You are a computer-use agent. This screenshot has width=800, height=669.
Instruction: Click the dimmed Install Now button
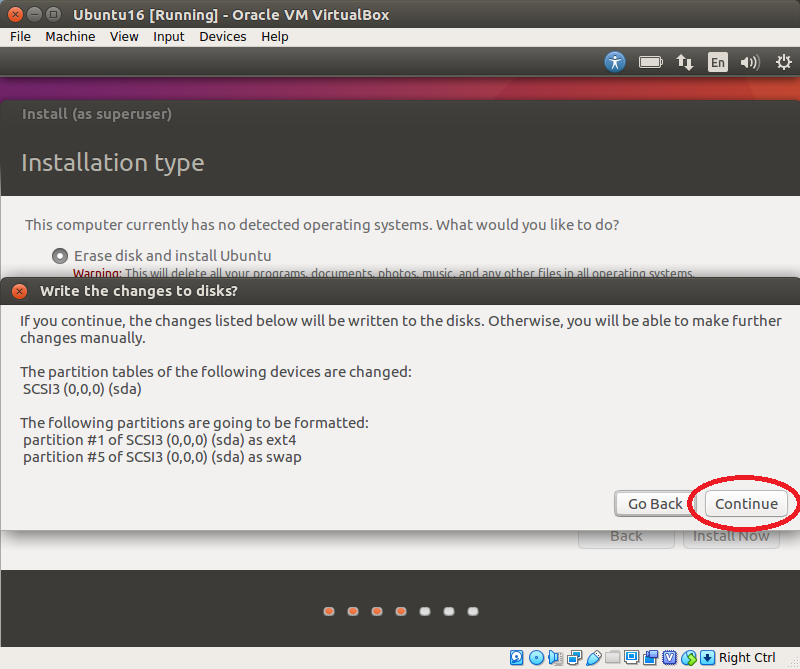731,537
